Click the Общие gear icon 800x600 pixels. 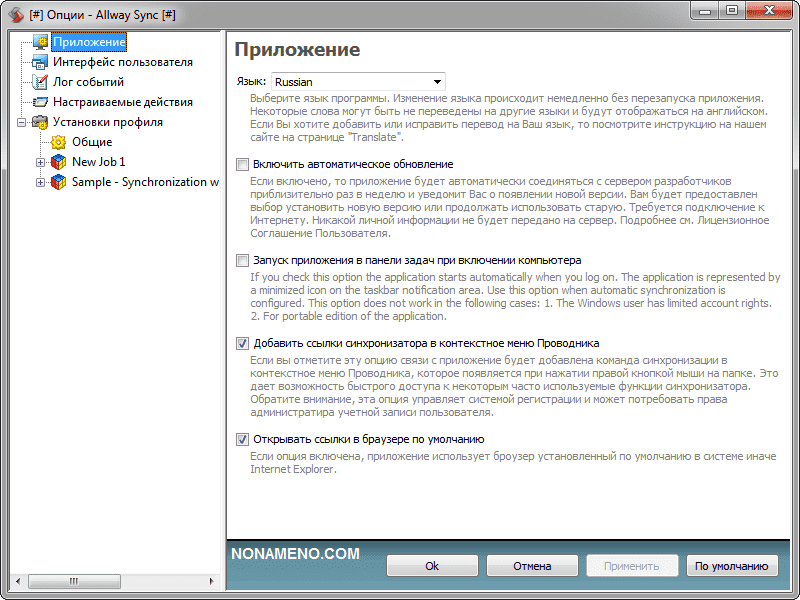[59, 142]
